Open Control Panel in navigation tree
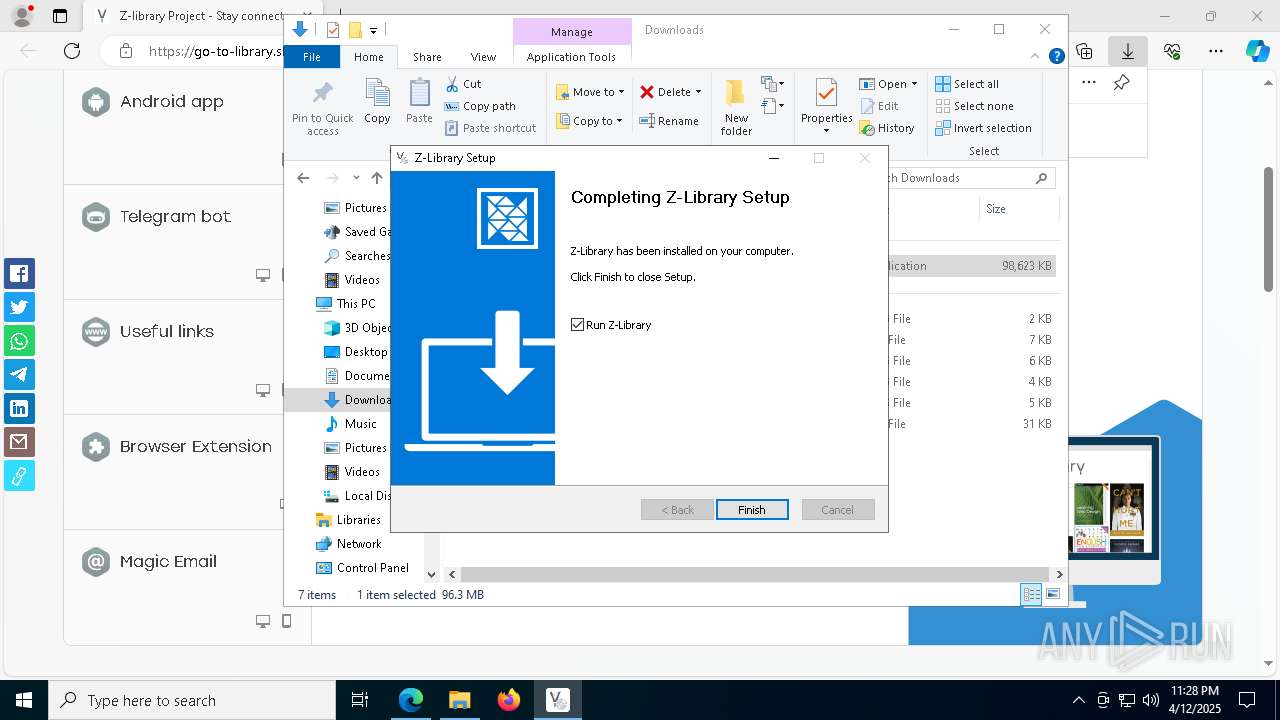 point(362,568)
